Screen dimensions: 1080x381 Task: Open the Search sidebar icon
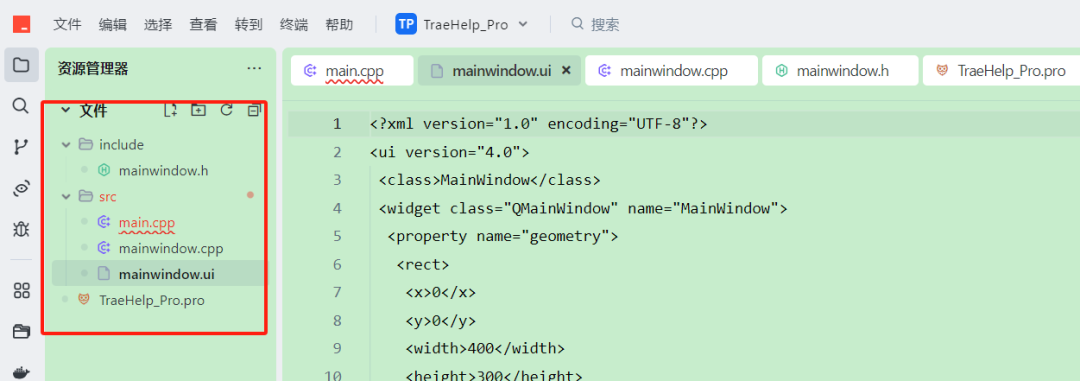(x=21, y=105)
